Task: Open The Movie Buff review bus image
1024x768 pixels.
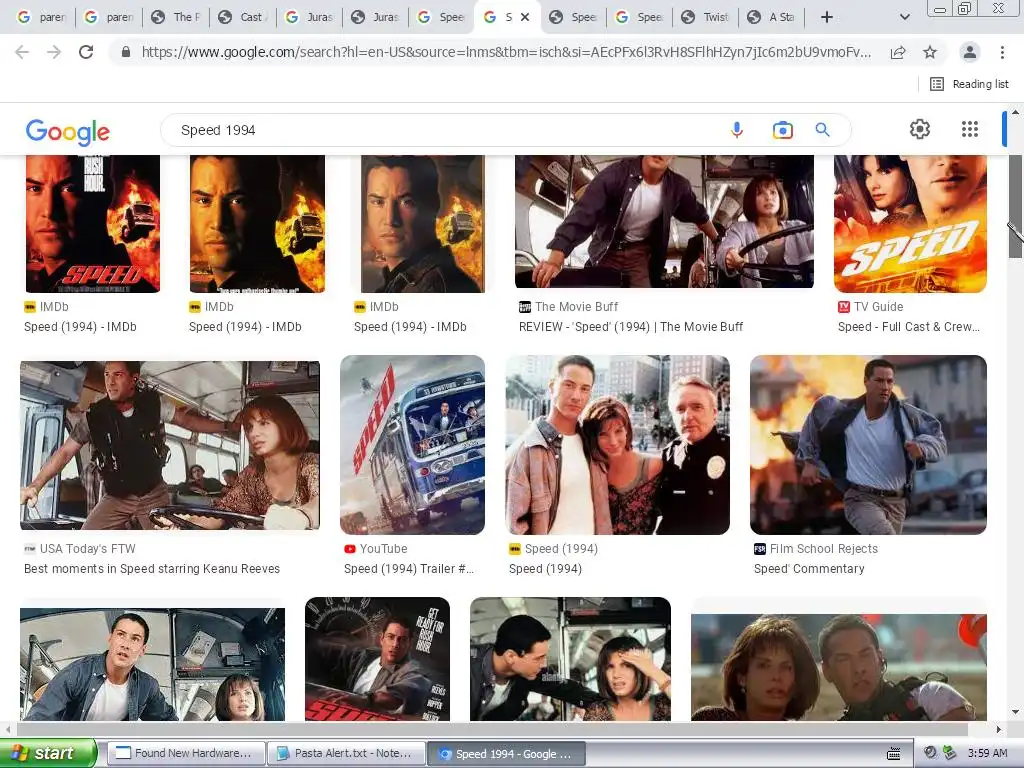Action: click(x=664, y=221)
